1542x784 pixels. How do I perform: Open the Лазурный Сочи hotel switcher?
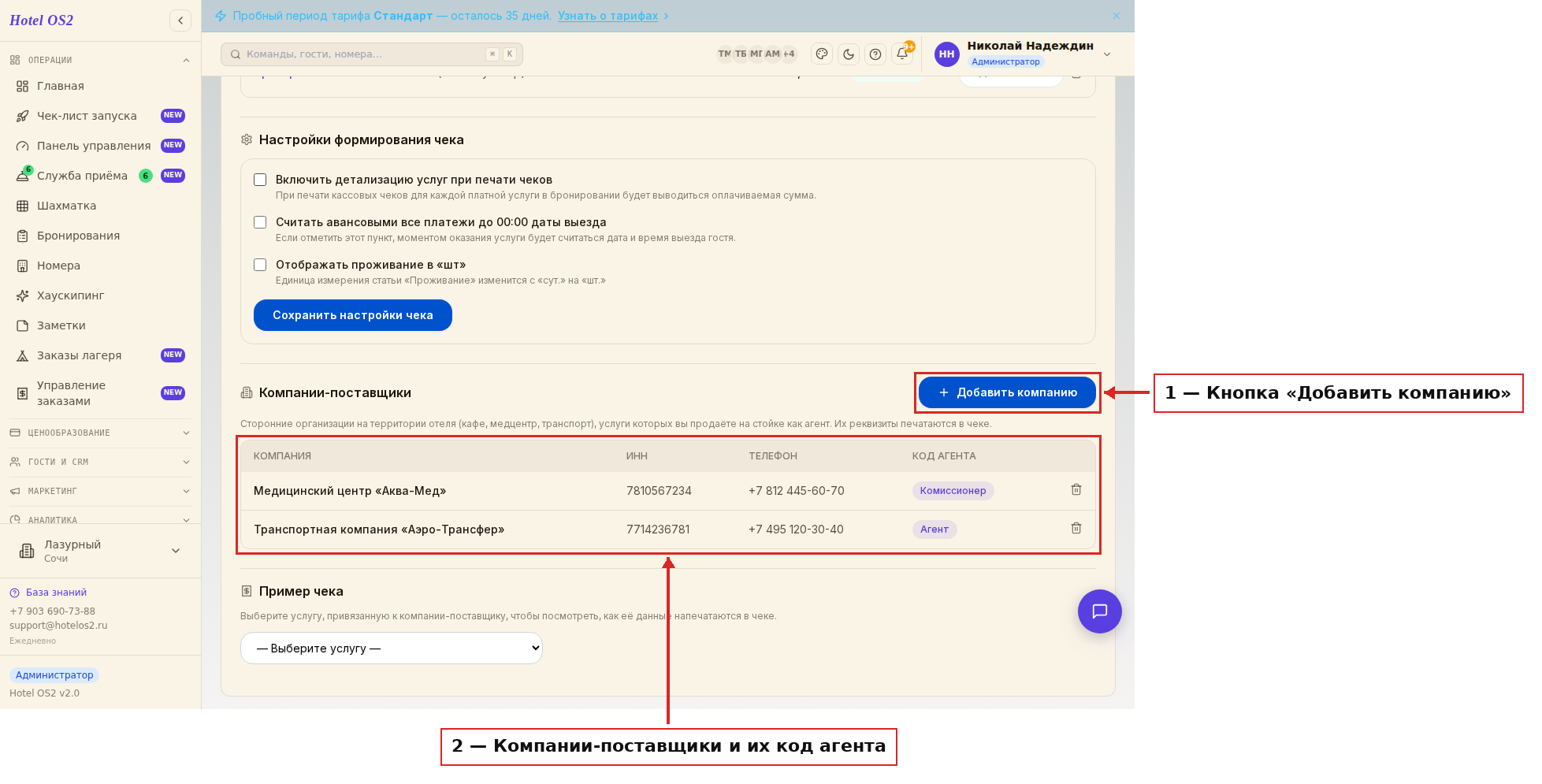(x=100, y=551)
